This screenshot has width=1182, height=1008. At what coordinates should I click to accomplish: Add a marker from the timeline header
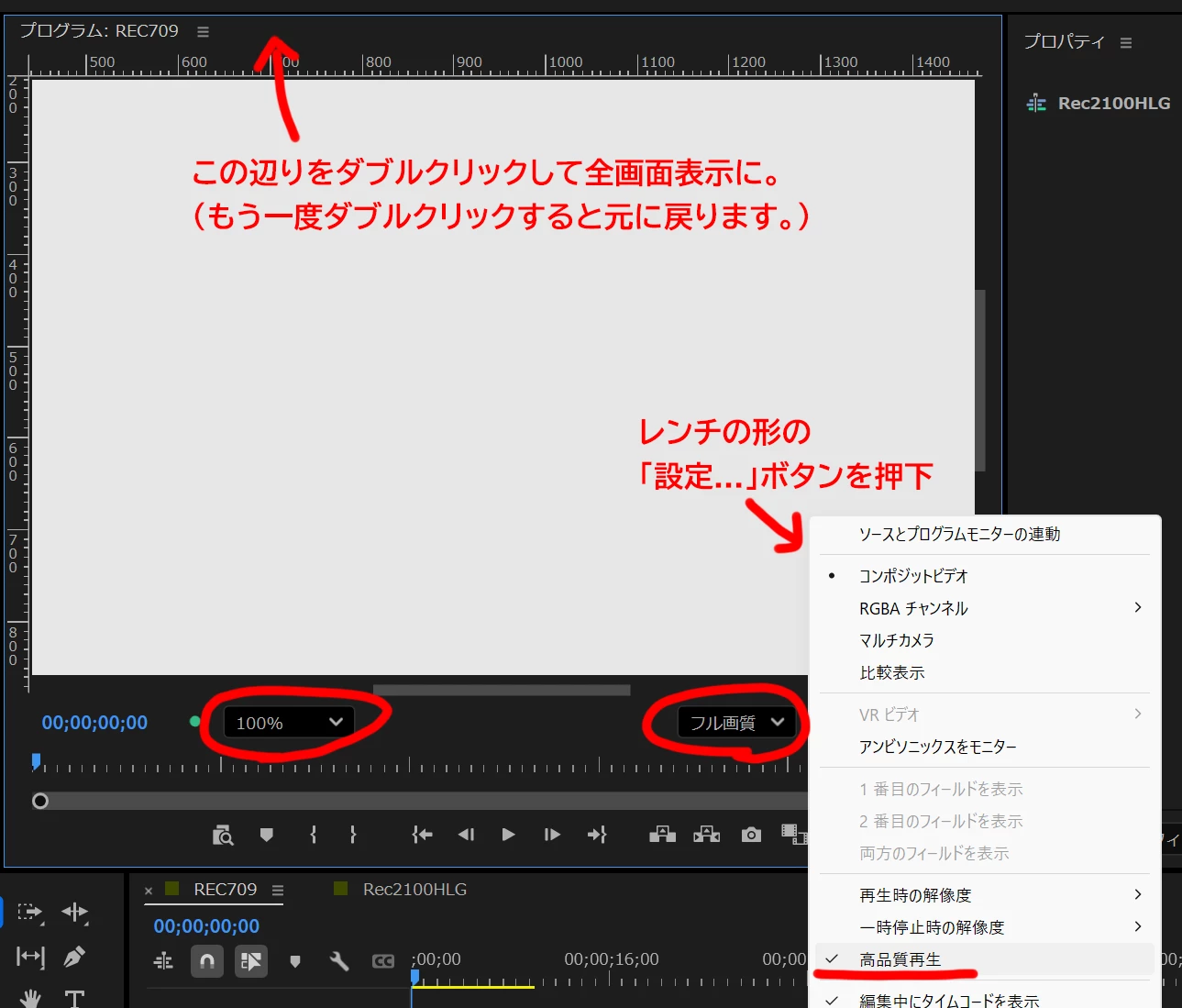coord(295,961)
